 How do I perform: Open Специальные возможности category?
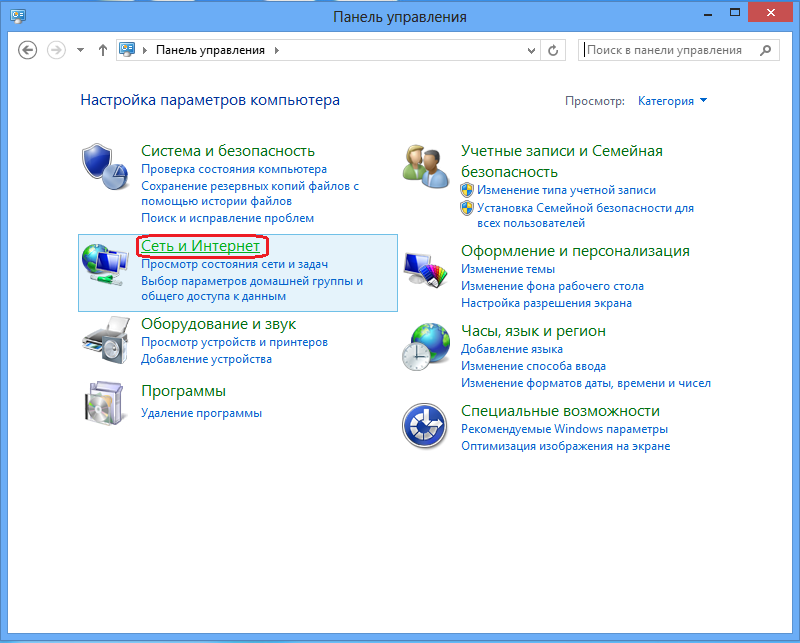[560, 411]
